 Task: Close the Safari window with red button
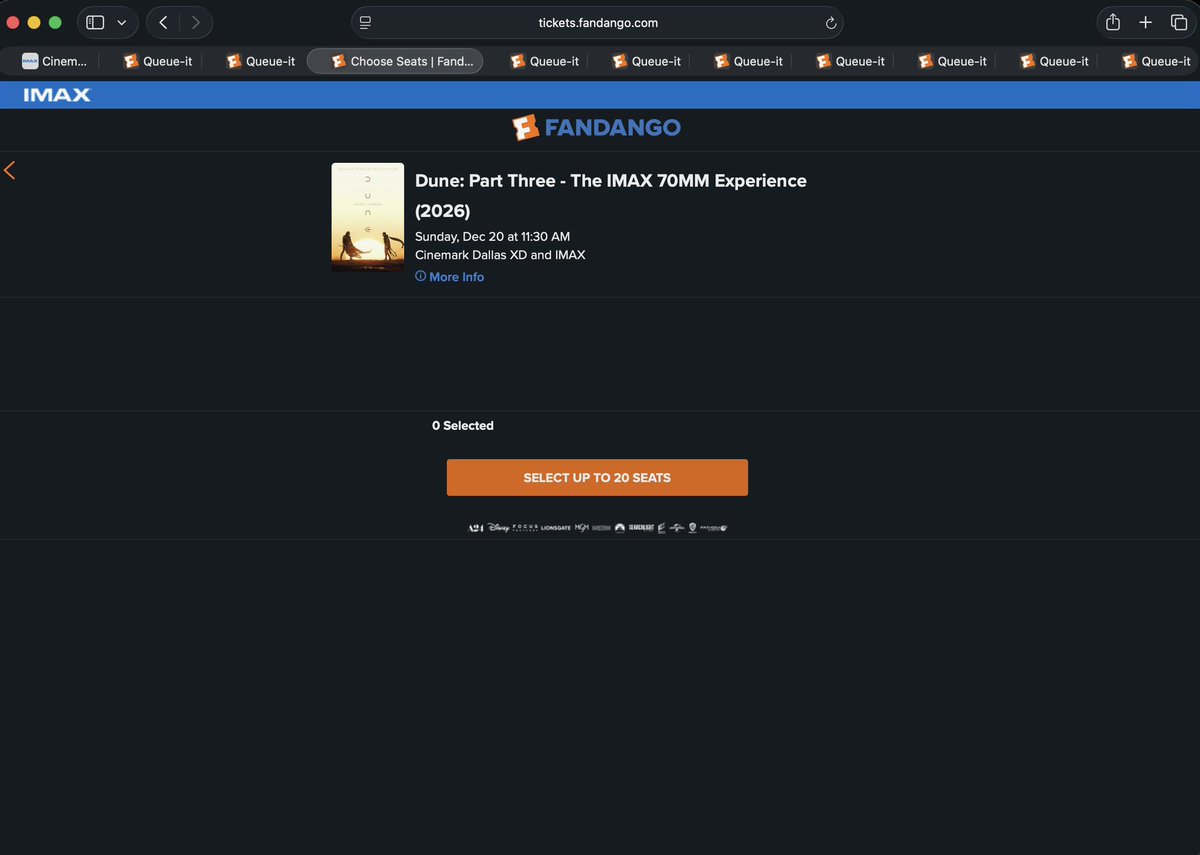tap(13, 22)
